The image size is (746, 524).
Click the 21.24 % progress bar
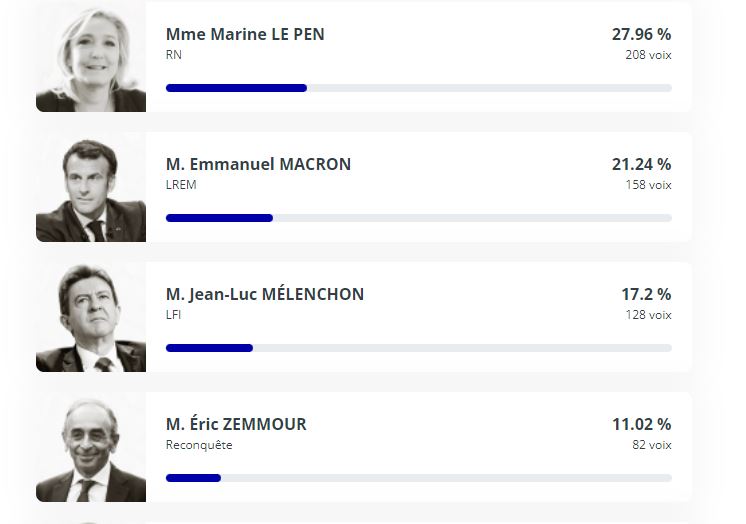point(419,218)
